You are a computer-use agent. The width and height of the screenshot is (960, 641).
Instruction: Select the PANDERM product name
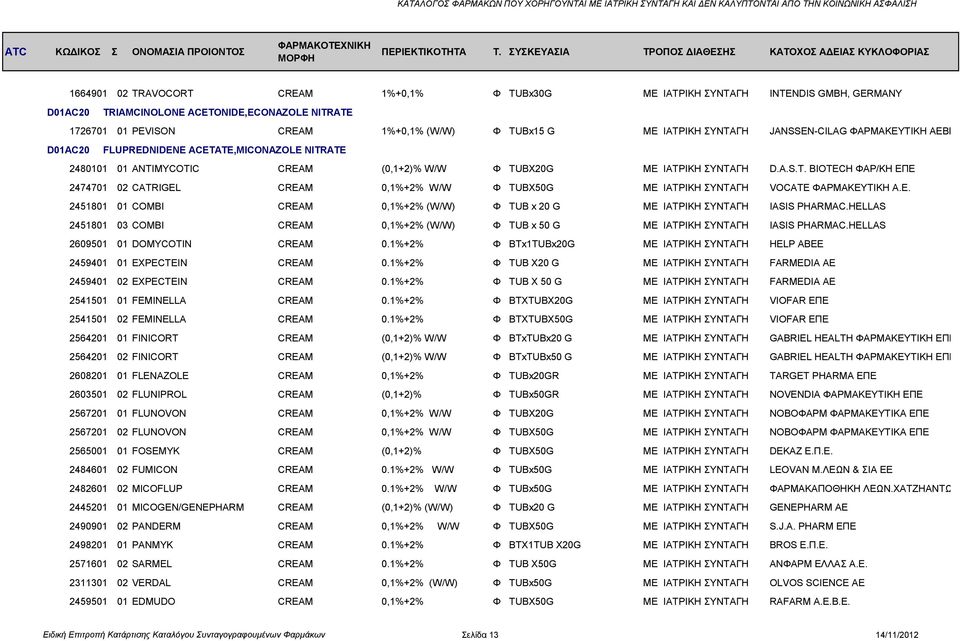[x=156, y=527]
